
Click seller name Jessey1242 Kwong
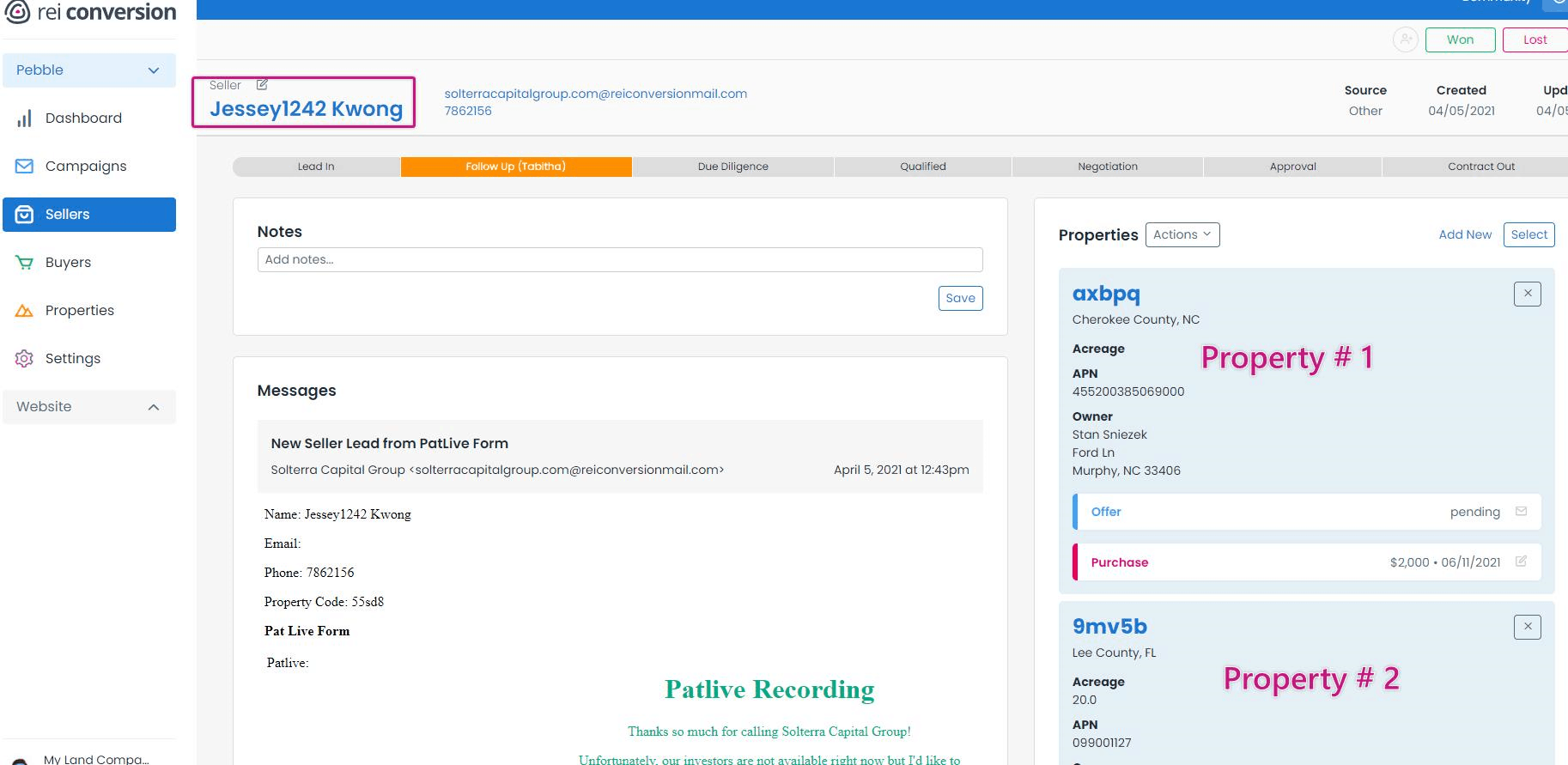click(306, 109)
